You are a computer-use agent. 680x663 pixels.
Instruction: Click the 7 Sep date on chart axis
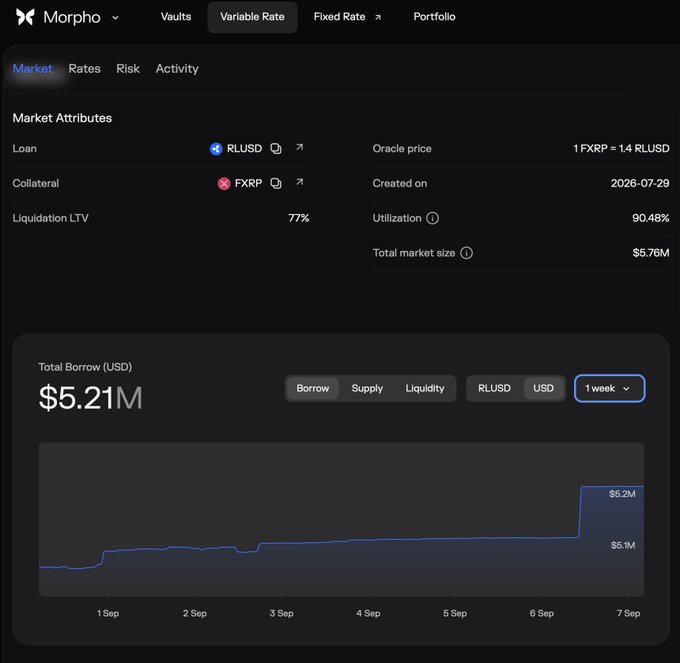[628, 613]
